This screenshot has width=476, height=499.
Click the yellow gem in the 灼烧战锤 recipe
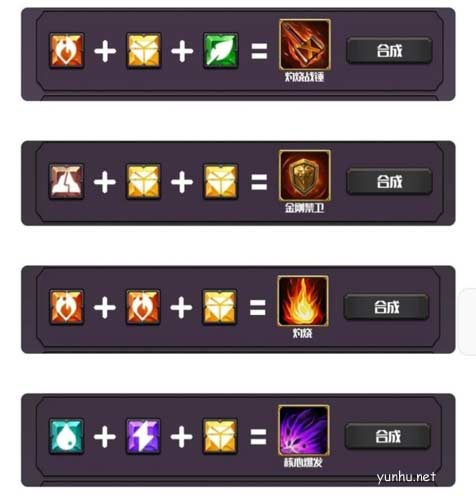144,51
